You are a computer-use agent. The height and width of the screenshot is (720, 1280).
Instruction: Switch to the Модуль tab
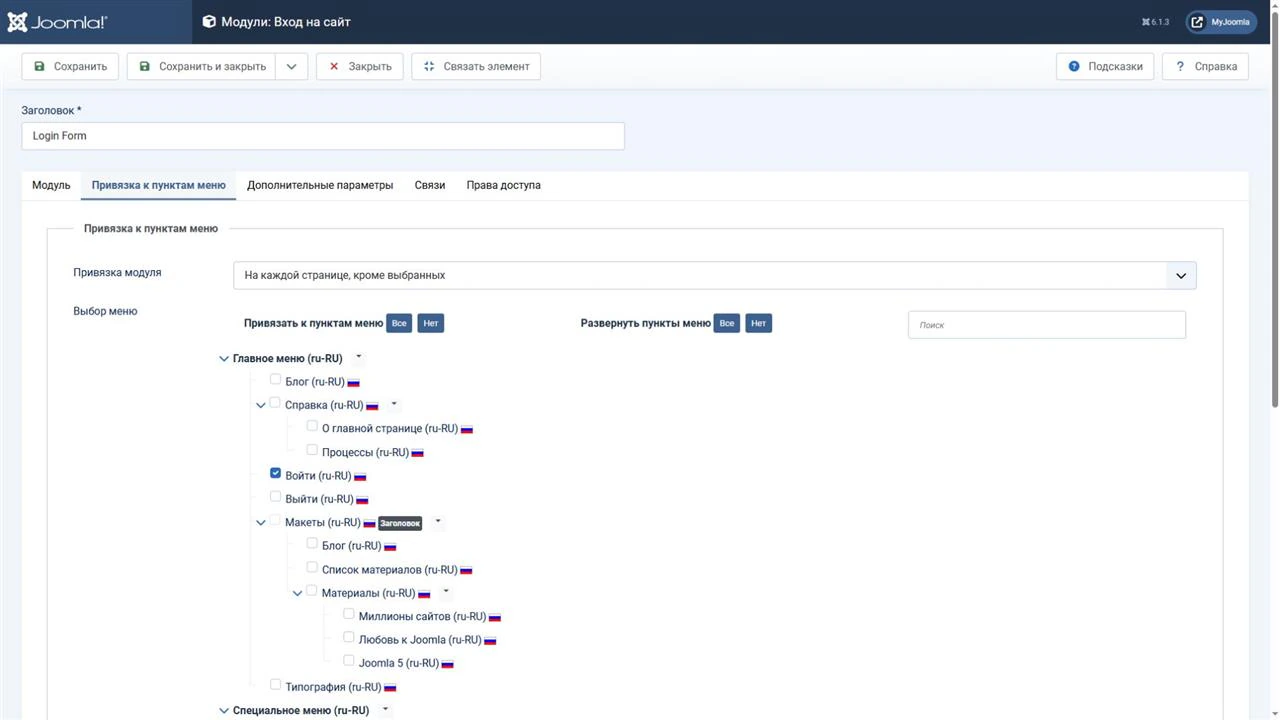(51, 185)
